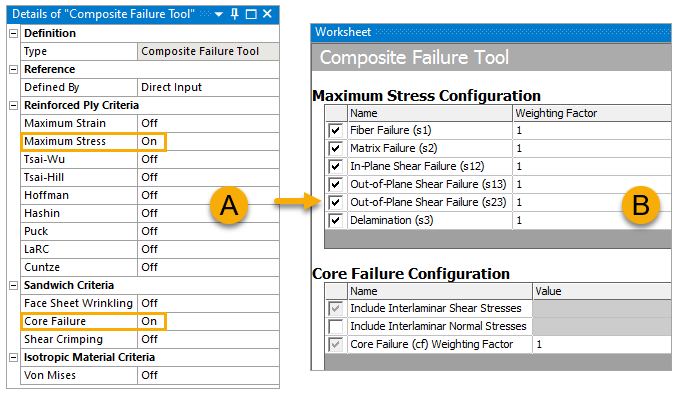Viewport: 675px width, 396px height.
Task: Select the Maximum Stress On value
Action: (x=152, y=142)
